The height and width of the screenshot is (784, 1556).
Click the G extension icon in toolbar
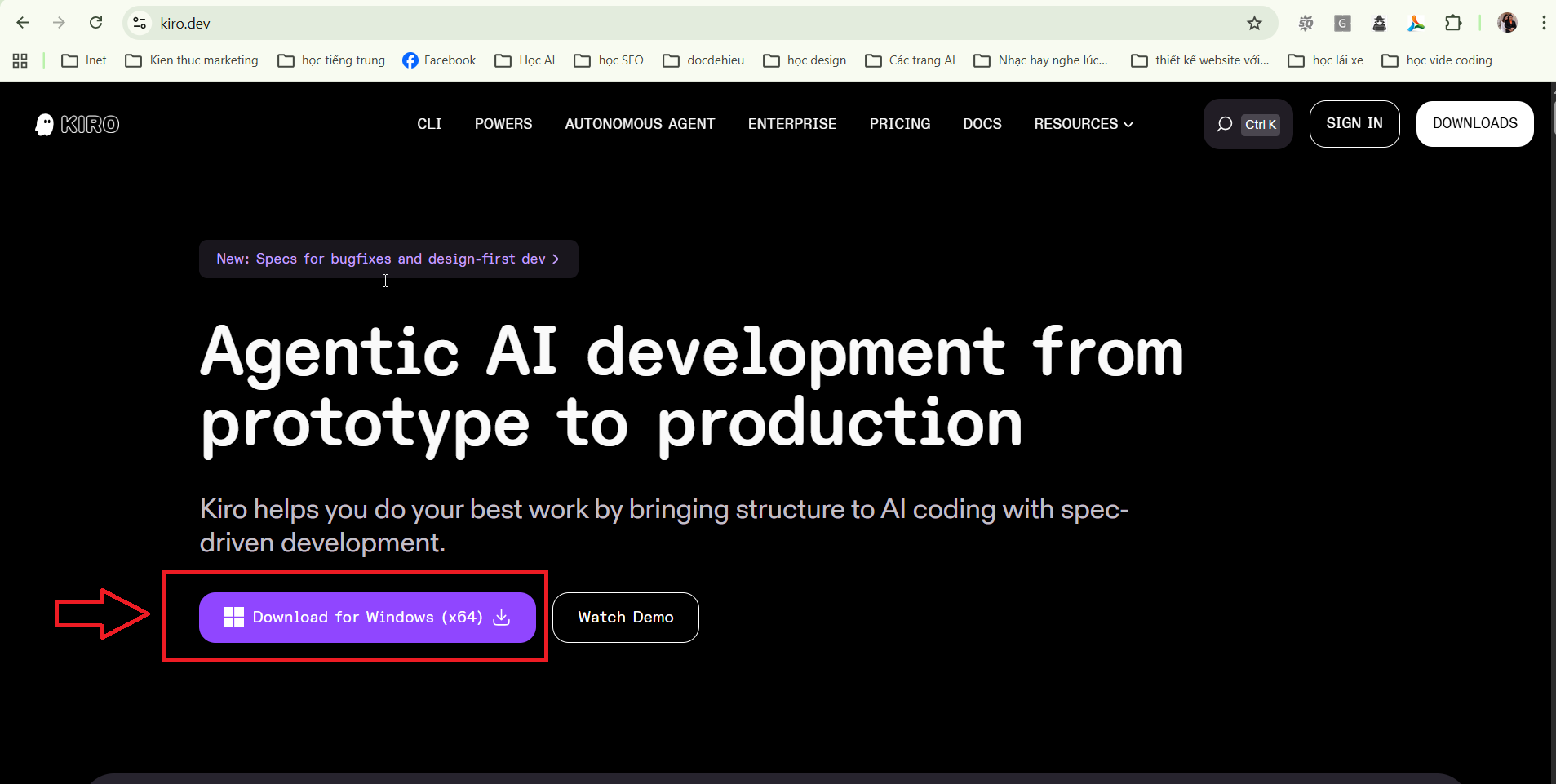(1342, 23)
